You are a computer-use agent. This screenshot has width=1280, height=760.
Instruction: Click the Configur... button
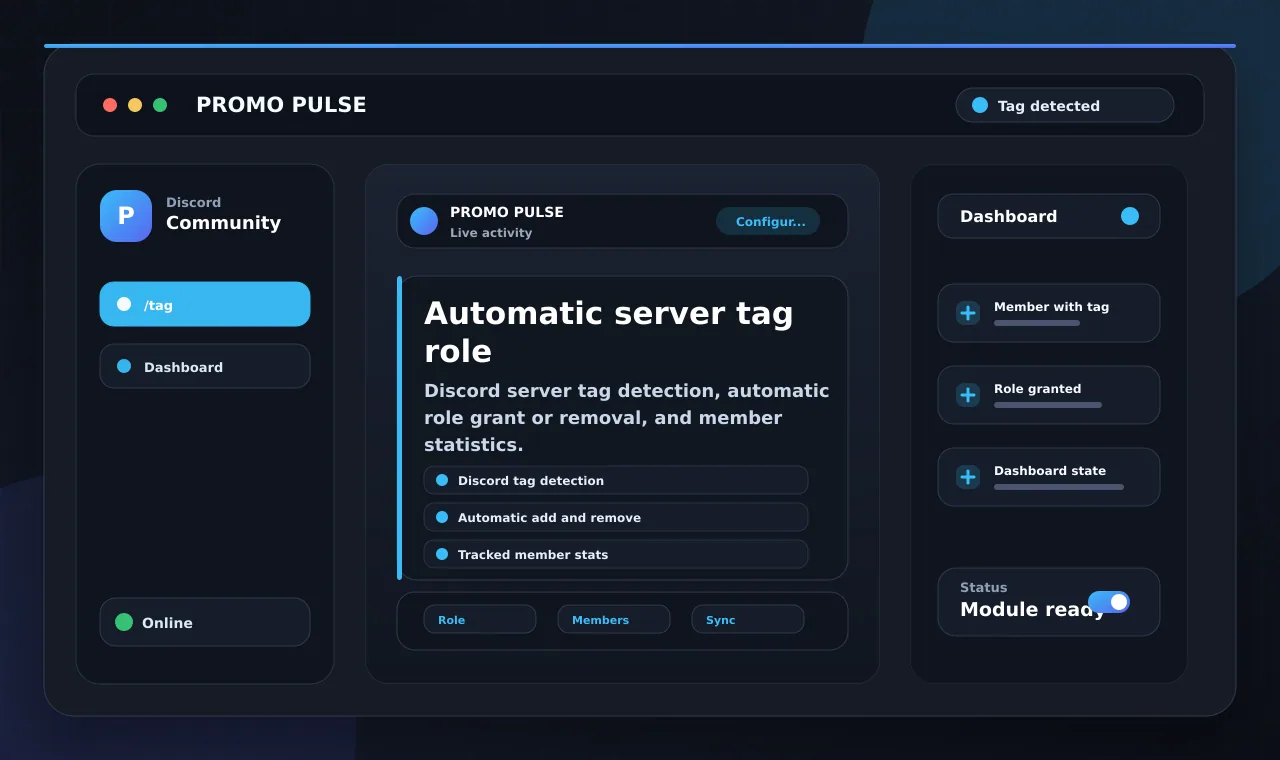[x=768, y=221]
